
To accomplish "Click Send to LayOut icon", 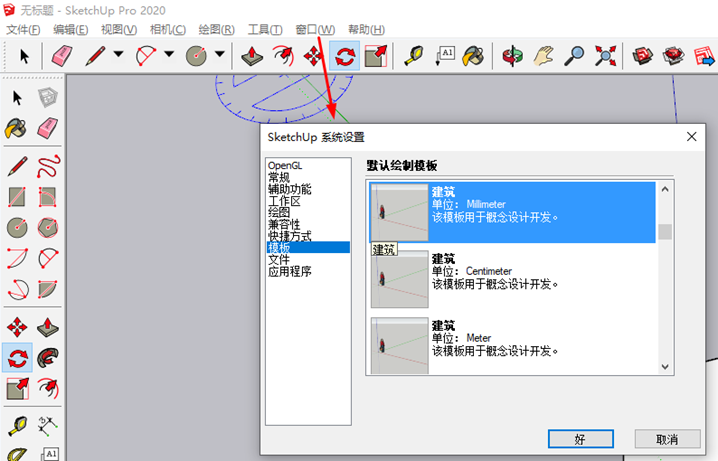I will coord(704,56).
